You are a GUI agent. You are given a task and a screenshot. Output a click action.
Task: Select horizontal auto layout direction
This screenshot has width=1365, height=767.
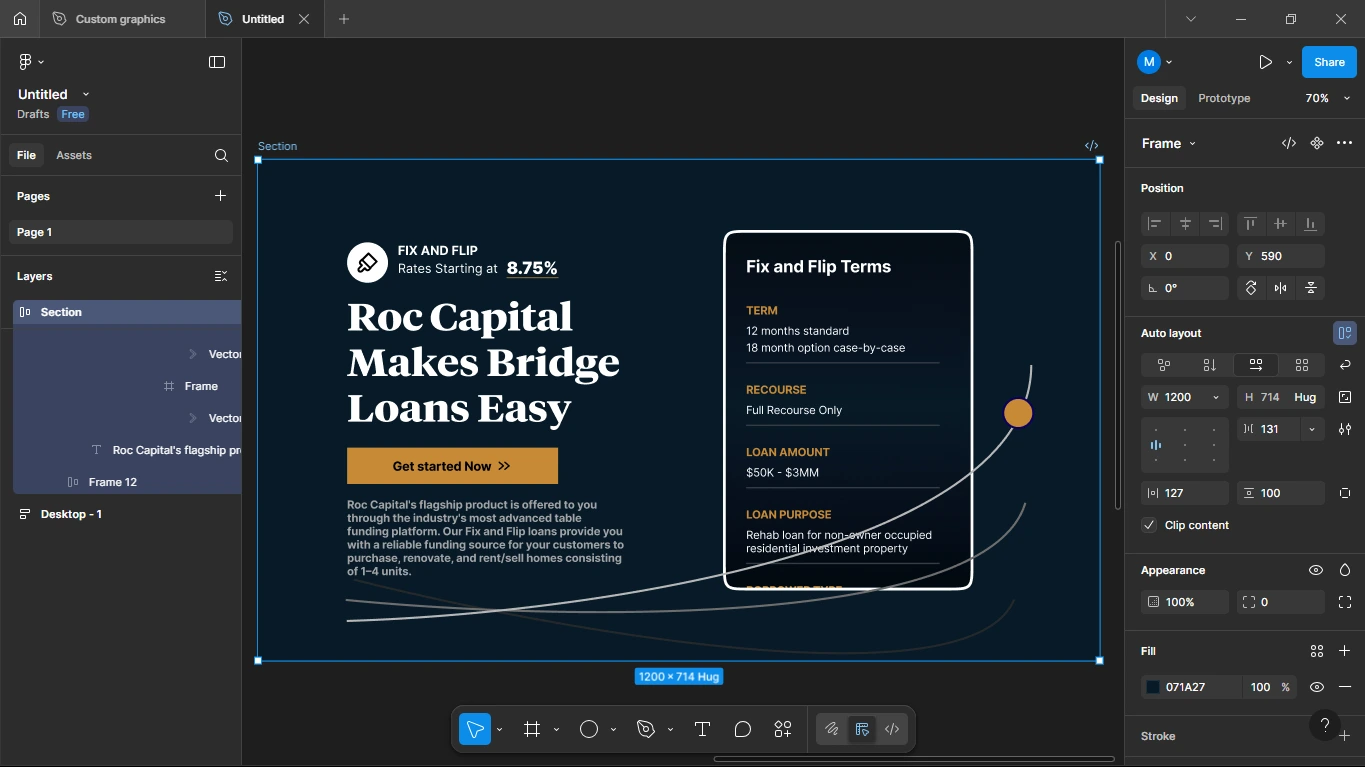point(1256,365)
